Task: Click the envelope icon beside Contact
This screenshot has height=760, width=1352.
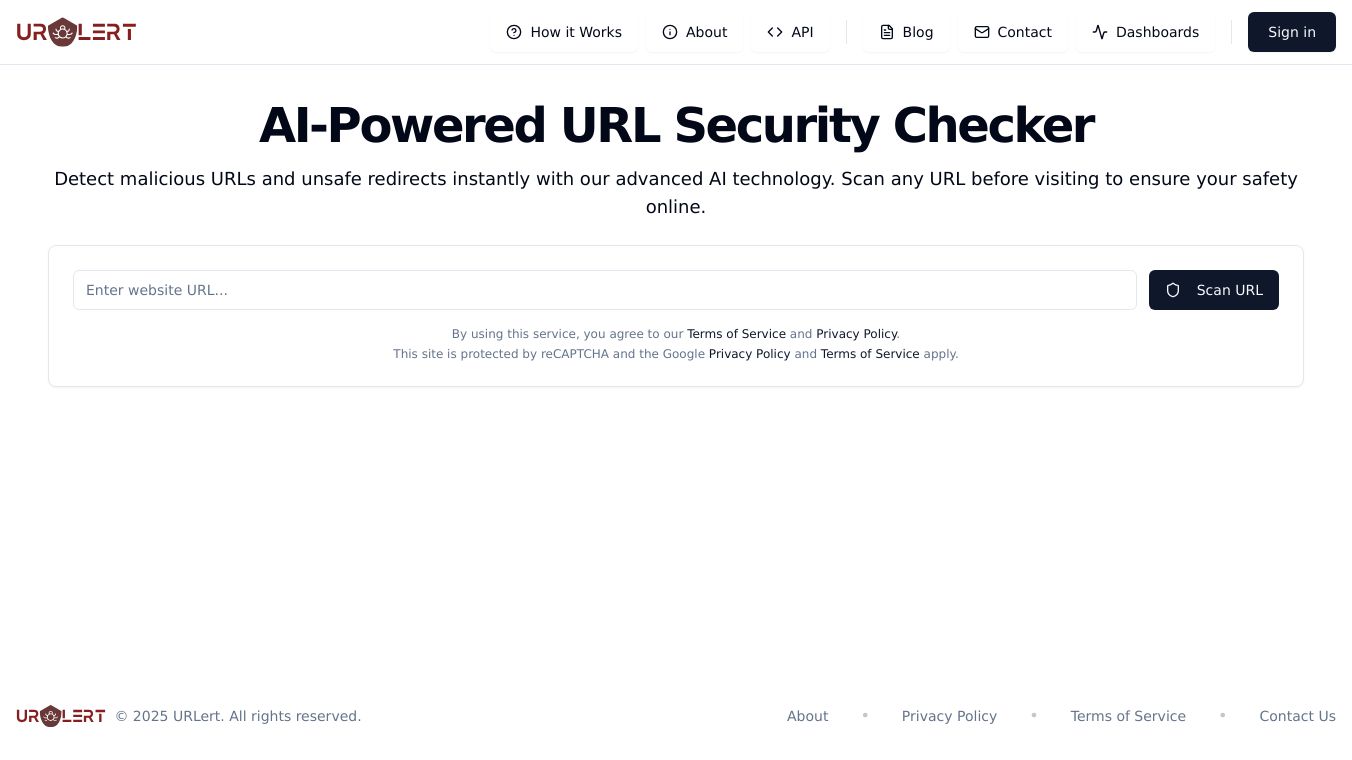Action: point(982,32)
